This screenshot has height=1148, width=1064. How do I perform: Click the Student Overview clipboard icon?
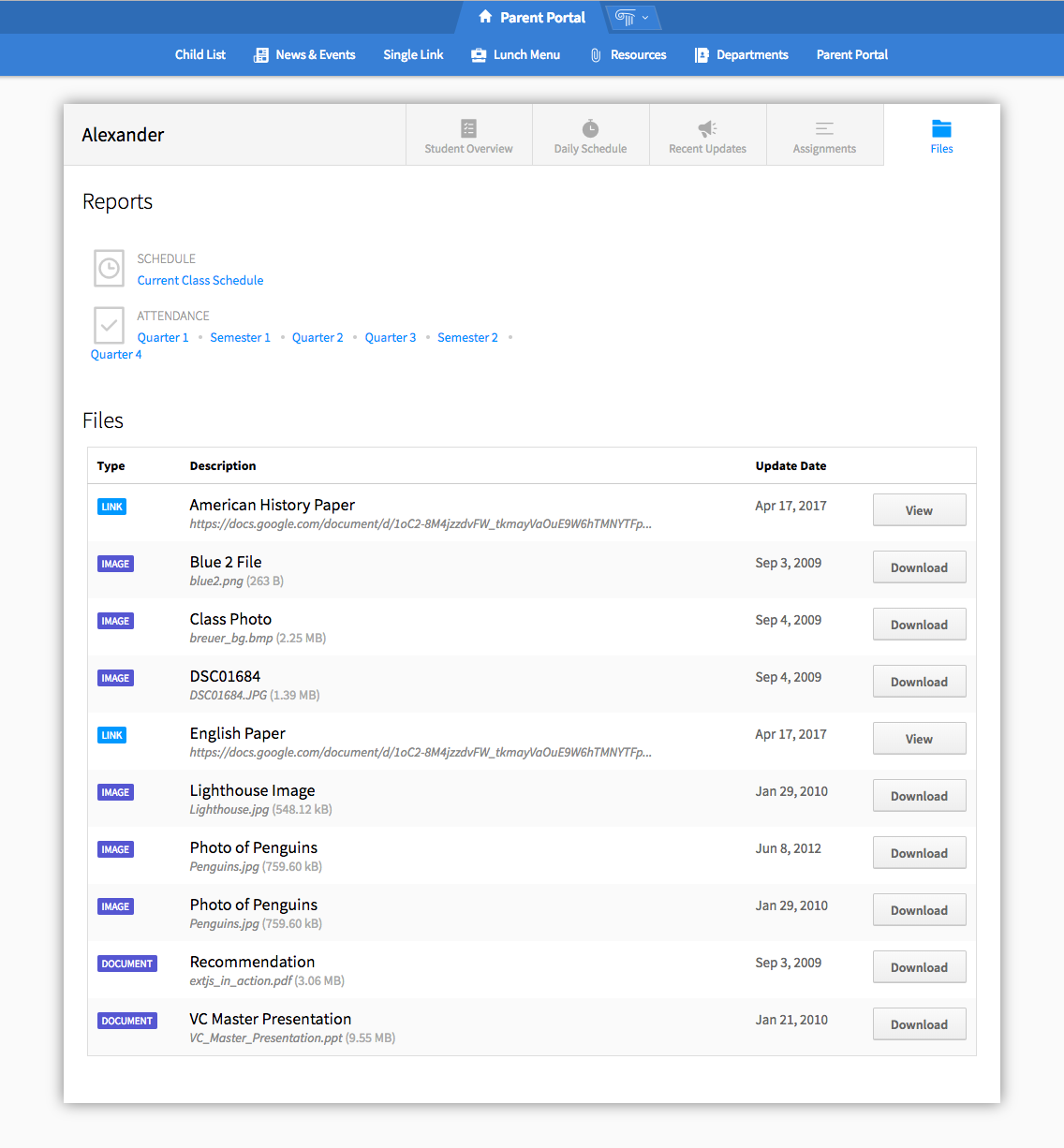click(x=468, y=128)
